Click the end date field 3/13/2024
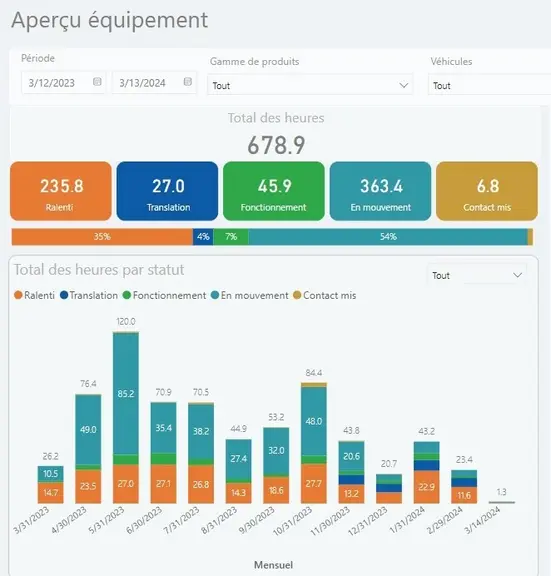The height and width of the screenshot is (576, 551). (x=154, y=83)
